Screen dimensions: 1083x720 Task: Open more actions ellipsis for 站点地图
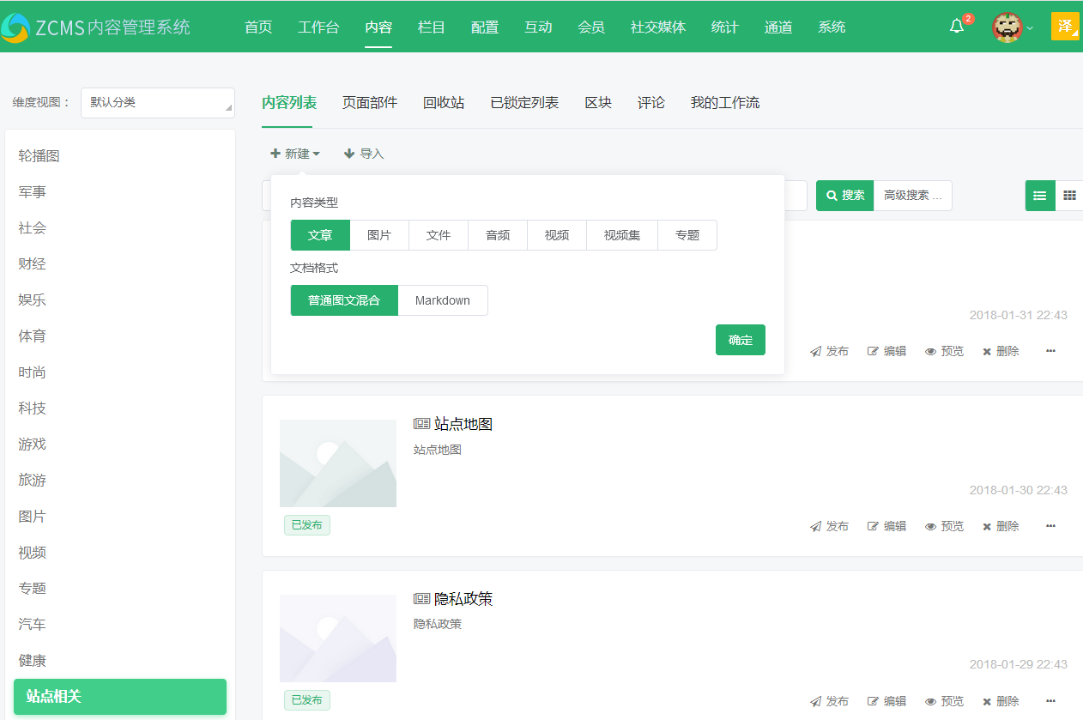[x=1050, y=525]
